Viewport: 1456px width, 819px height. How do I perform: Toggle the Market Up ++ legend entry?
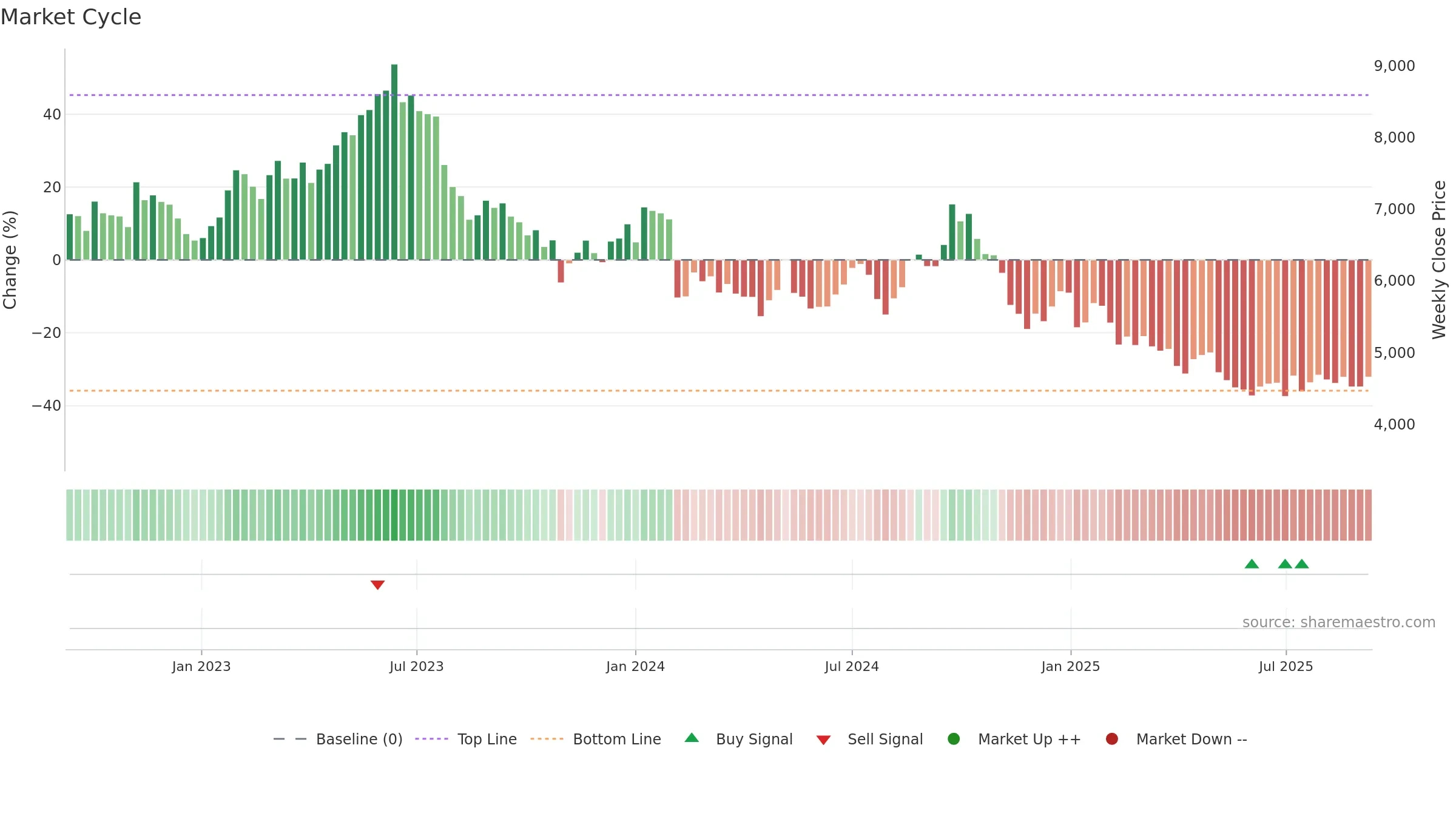coord(1014,739)
